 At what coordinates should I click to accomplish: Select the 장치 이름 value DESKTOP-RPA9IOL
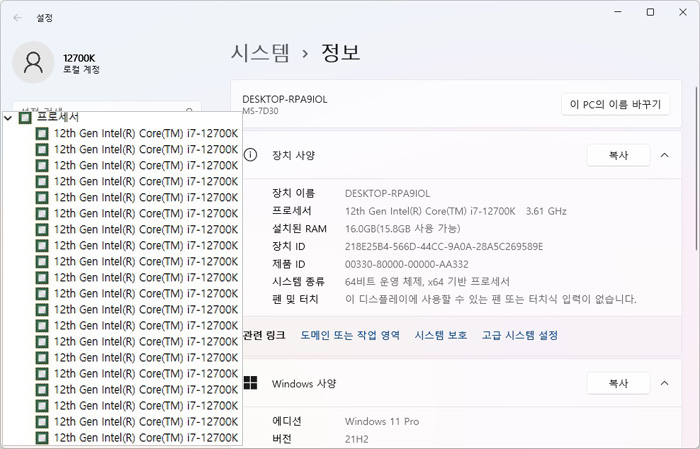(x=388, y=194)
